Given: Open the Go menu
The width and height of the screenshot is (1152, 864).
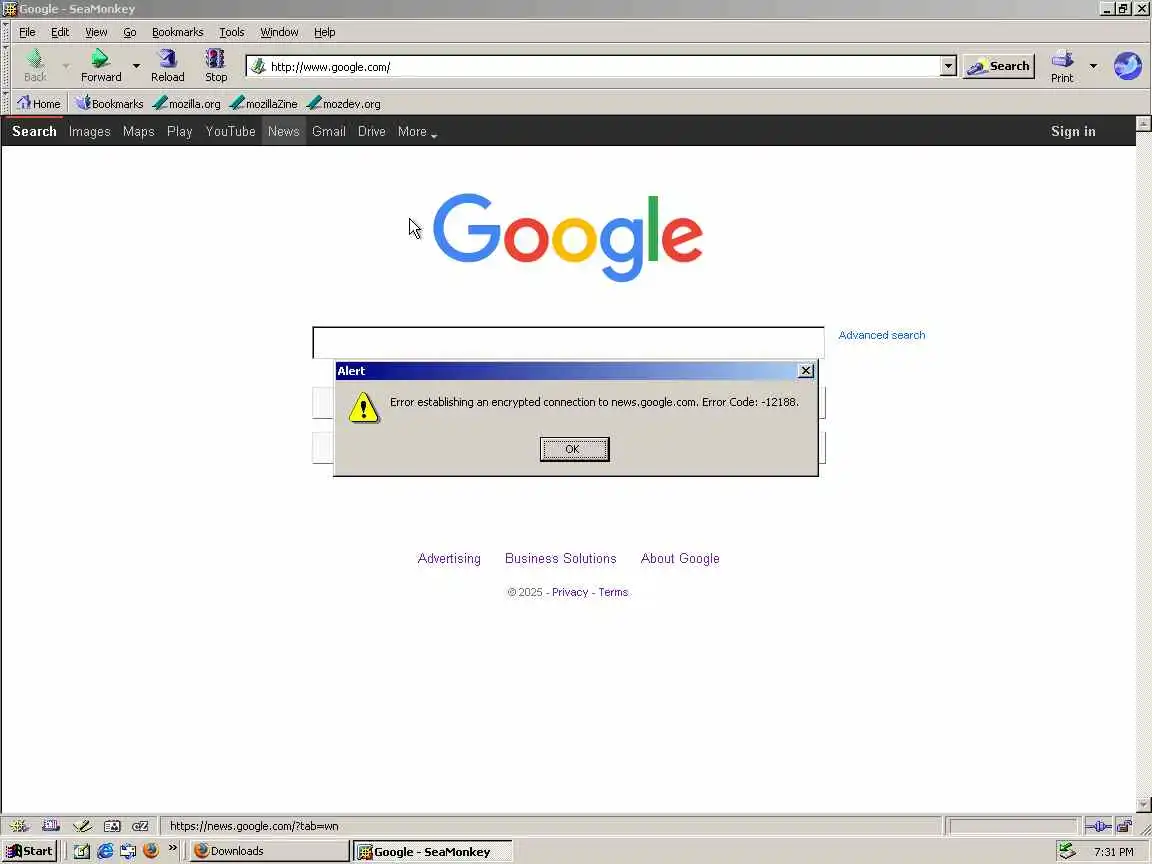Looking at the screenshot, I should click(130, 32).
